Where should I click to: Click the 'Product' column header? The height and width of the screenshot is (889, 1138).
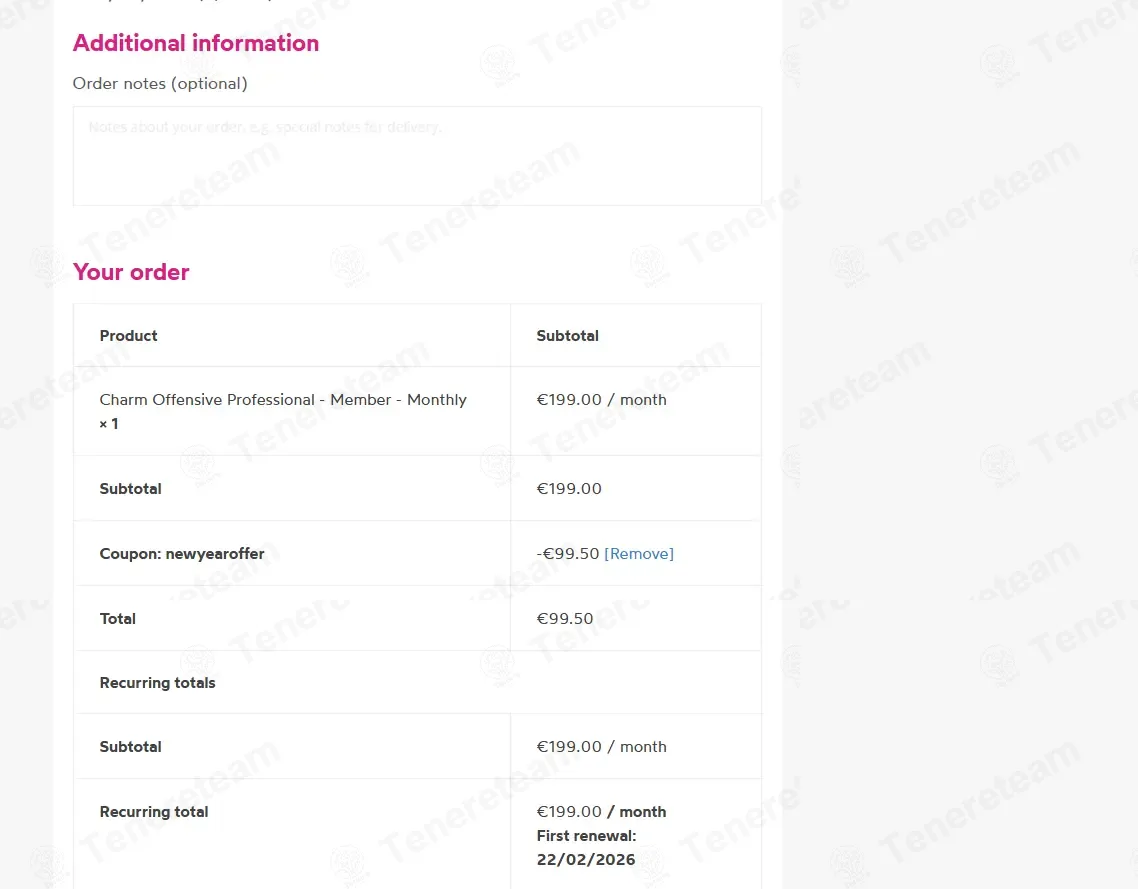128,336
